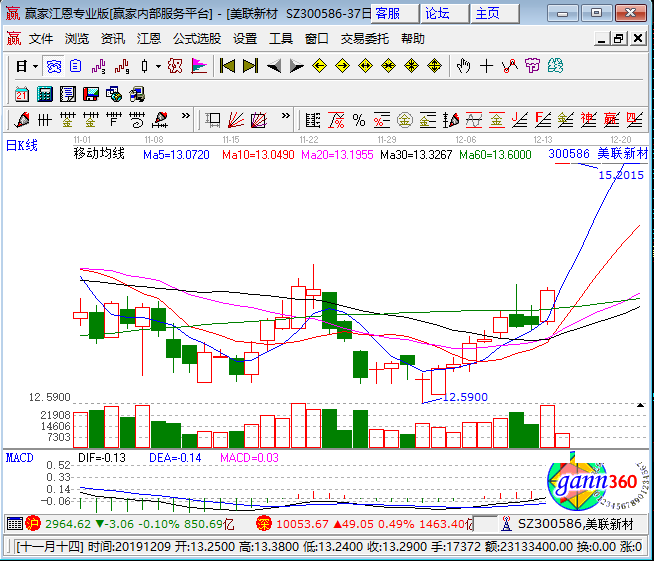
Task: Click the Ma60=13.6000 moving average label
Action: click(495, 155)
